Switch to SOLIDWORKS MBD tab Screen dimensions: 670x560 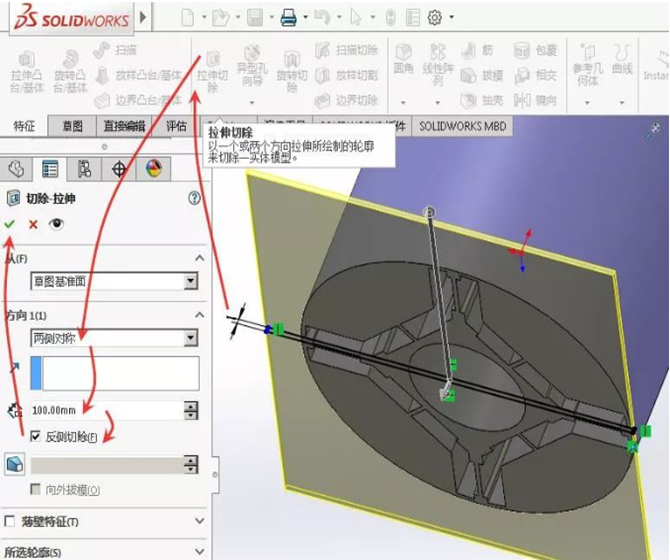(462, 126)
